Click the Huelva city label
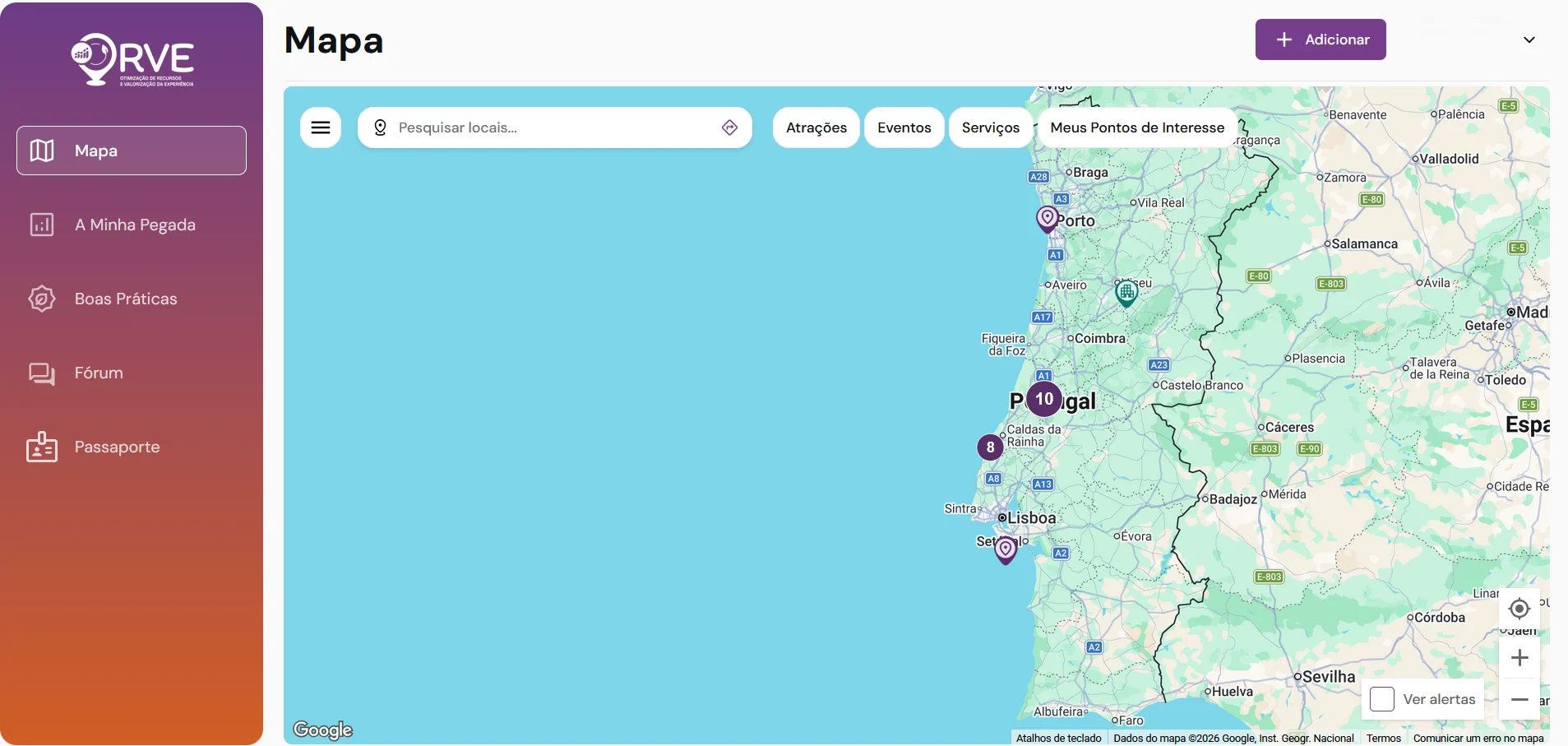Screen dimensions: 1568x746 pos(1233,692)
